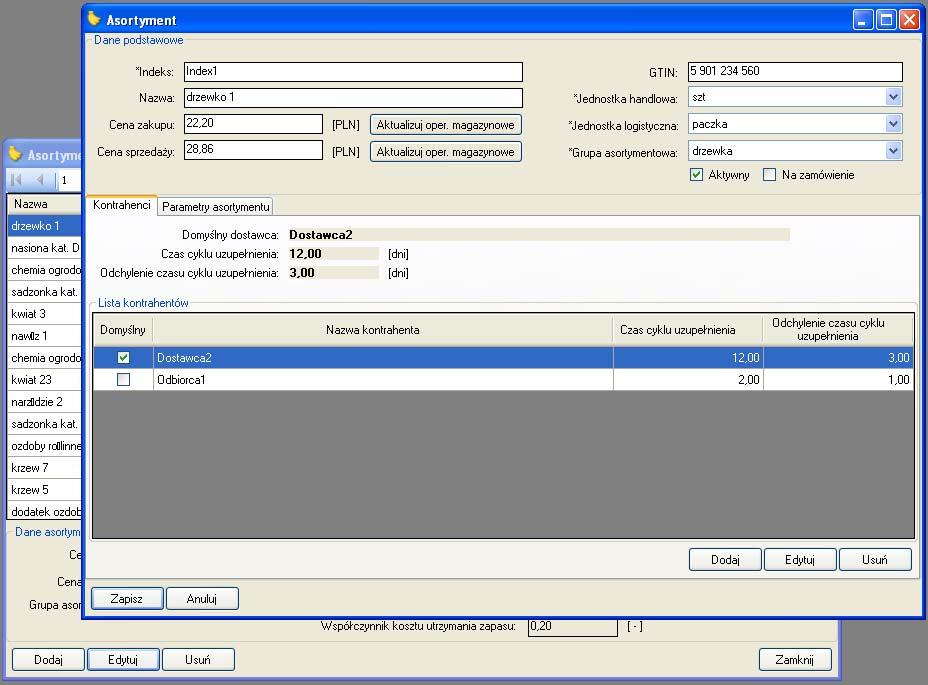Select dodatek ozdob row in background list
928x685 pixels.
45,512
